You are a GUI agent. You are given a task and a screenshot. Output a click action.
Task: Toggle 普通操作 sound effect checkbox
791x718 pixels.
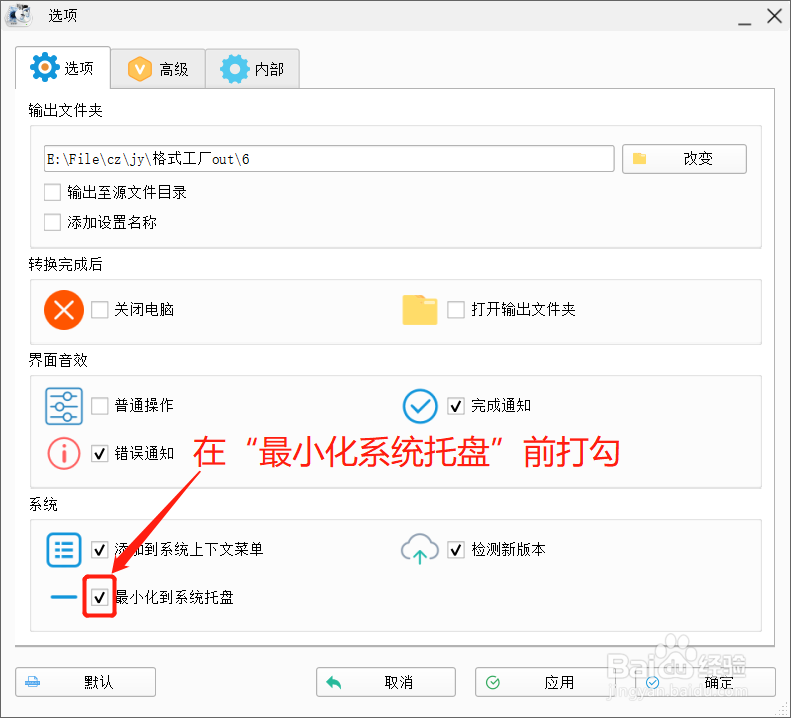click(x=99, y=406)
